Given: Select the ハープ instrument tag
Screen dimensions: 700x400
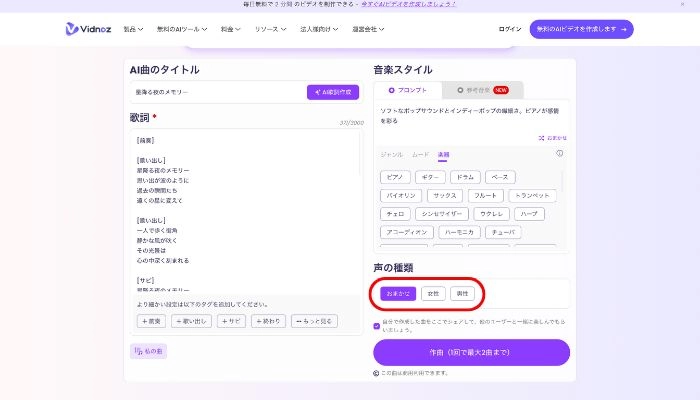Looking at the screenshot, I should (529, 214).
